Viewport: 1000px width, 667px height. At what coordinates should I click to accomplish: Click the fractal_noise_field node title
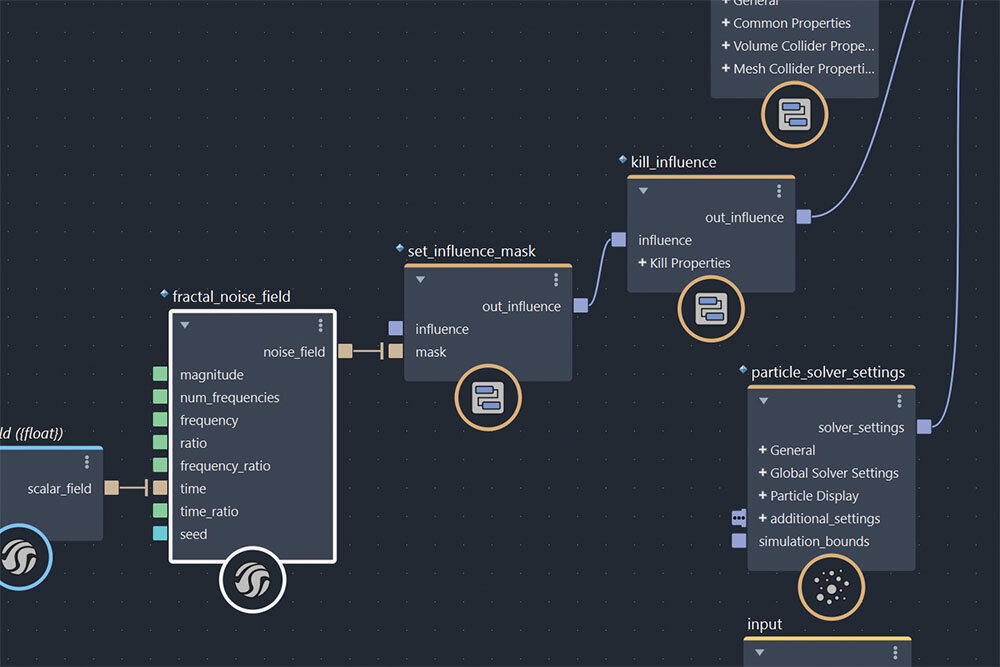coord(232,297)
